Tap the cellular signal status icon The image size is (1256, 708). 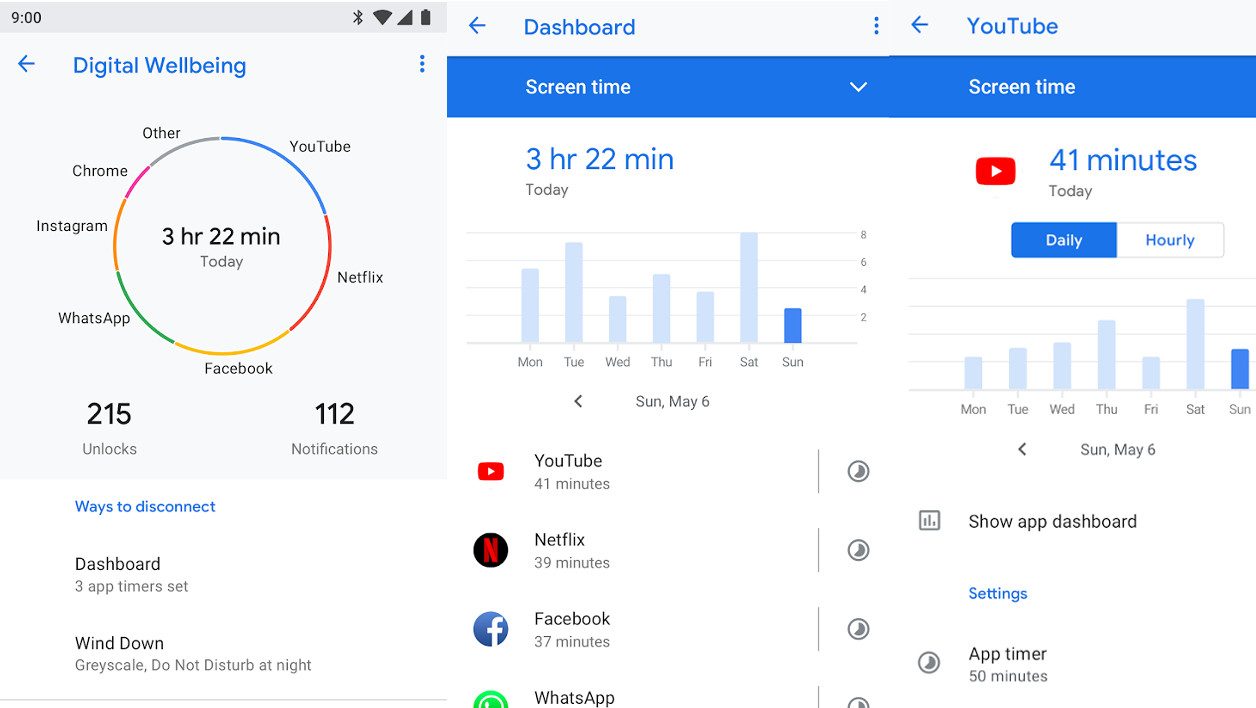(x=405, y=17)
